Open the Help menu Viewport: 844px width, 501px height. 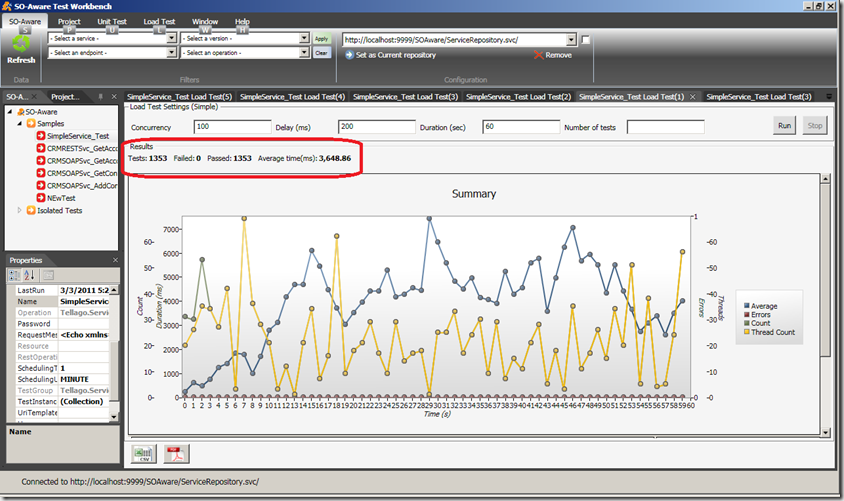pos(242,22)
